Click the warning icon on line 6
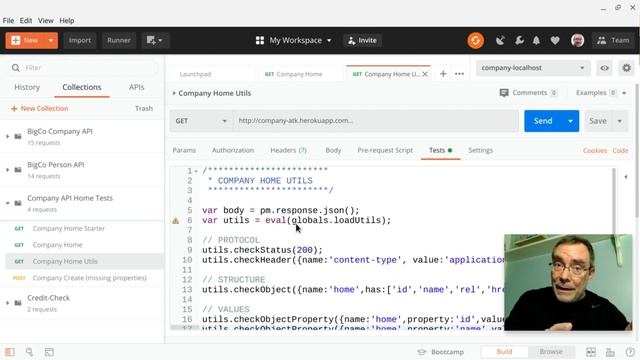 click(176, 220)
